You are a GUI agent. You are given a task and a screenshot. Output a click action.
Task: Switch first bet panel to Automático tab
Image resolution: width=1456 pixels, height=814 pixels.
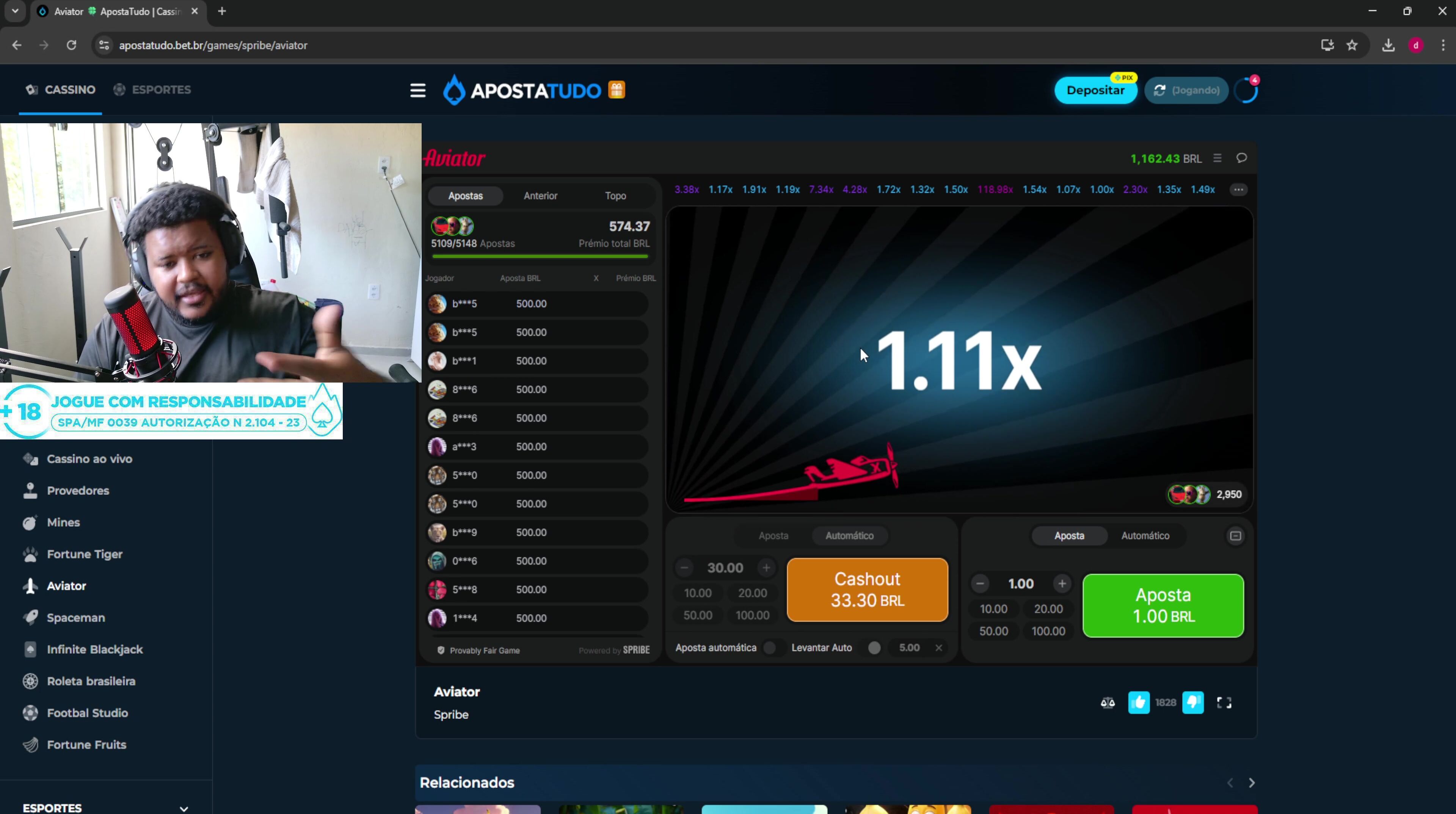tap(849, 536)
